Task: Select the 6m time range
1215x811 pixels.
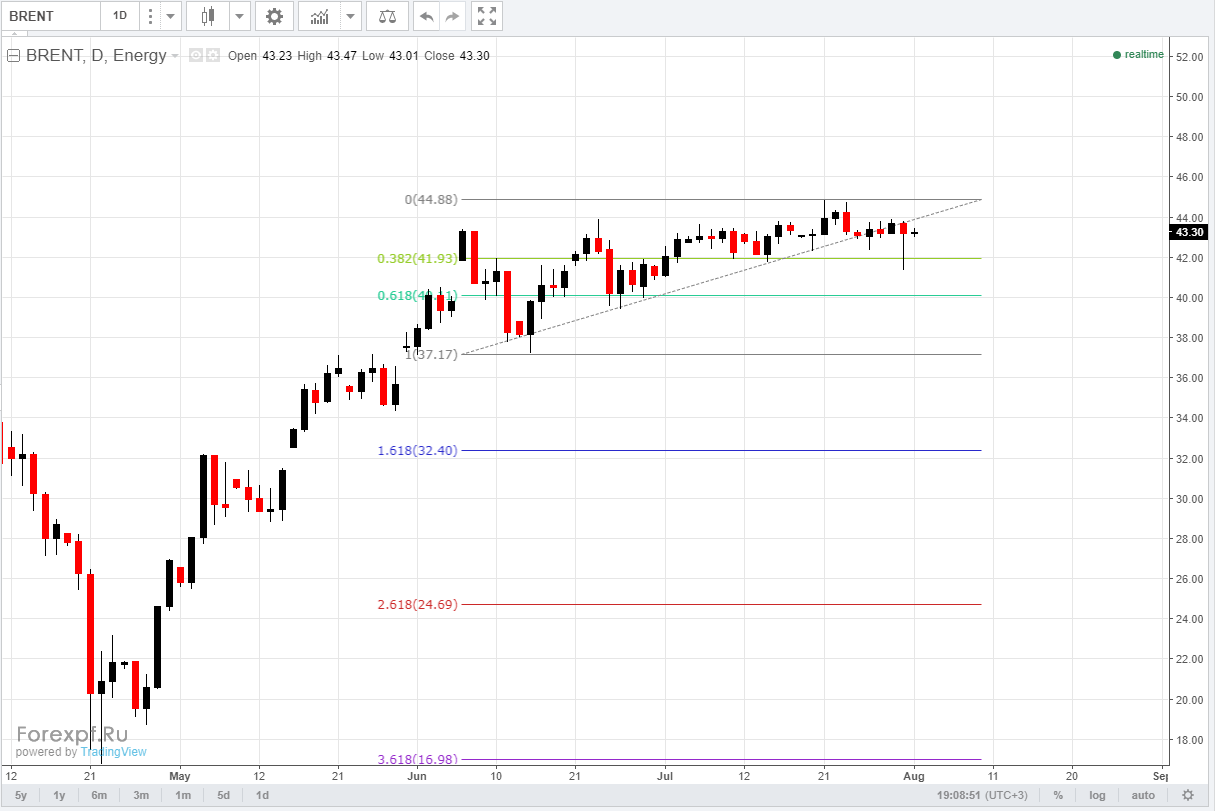Action: (x=99, y=795)
